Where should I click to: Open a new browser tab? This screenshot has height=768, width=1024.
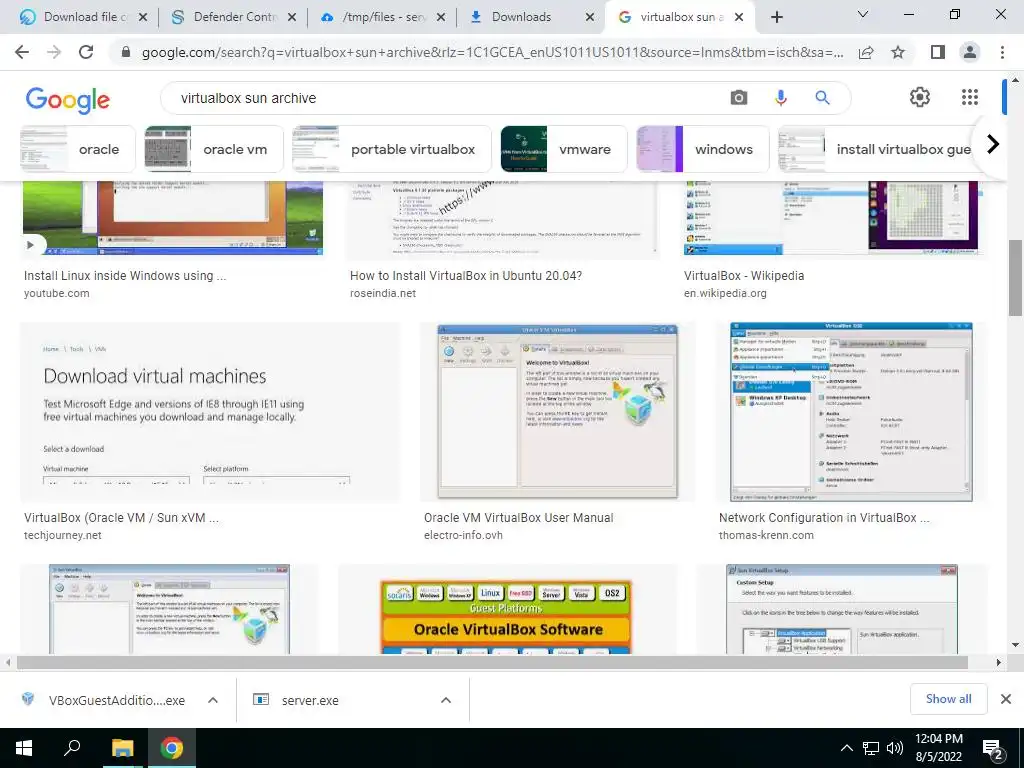click(776, 17)
